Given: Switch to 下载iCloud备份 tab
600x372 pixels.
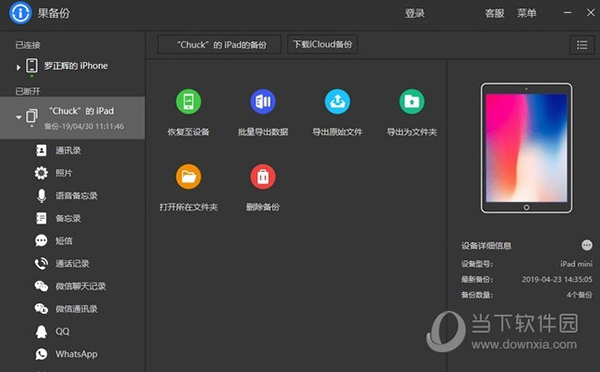Looking at the screenshot, I should point(323,44).
